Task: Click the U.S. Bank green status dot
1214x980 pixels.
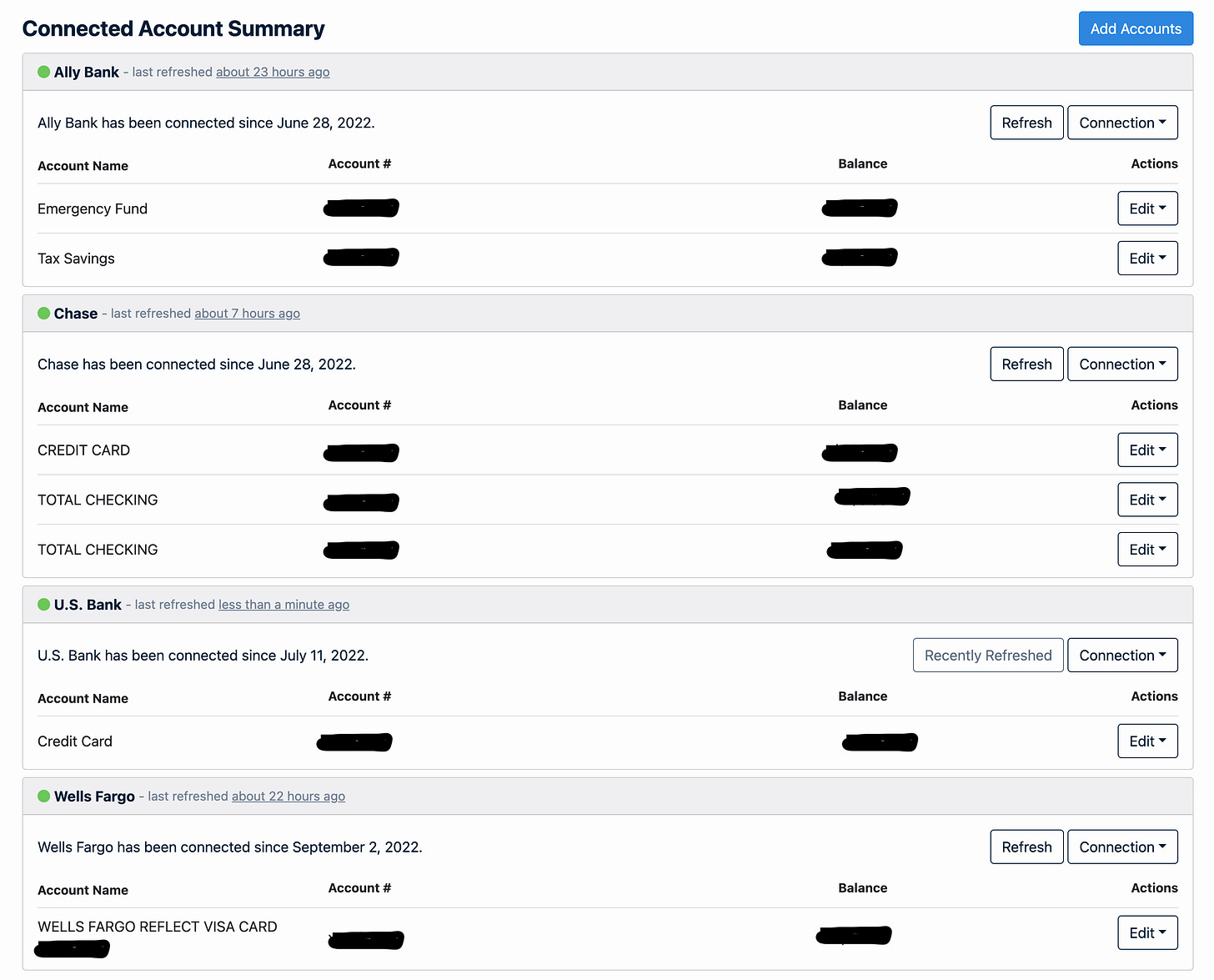Action: (44, 605)
